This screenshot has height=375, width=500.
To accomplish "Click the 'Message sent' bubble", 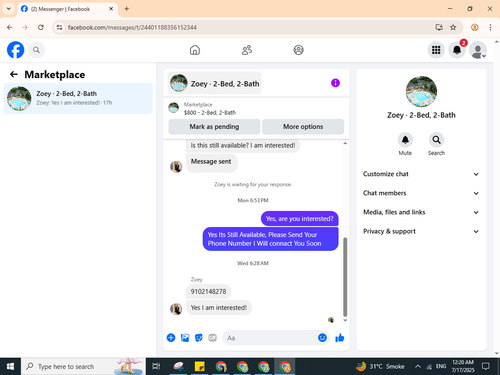I will click(211, 162).
